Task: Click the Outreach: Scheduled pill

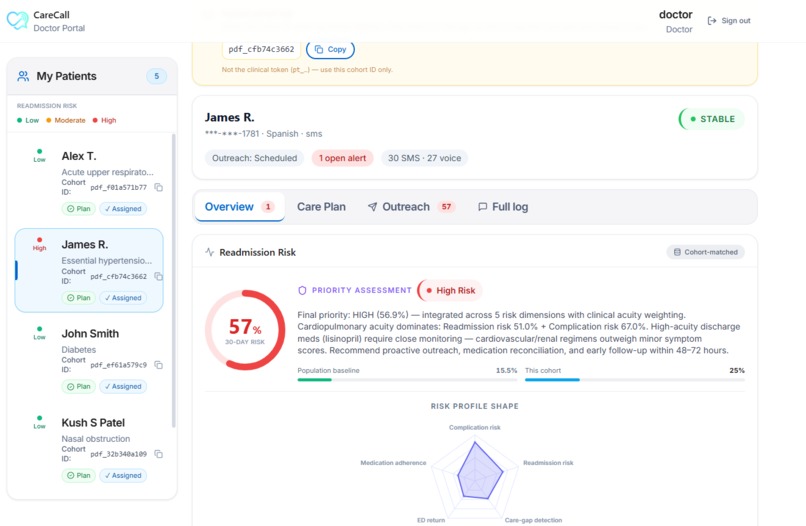Action: point(254,158)
